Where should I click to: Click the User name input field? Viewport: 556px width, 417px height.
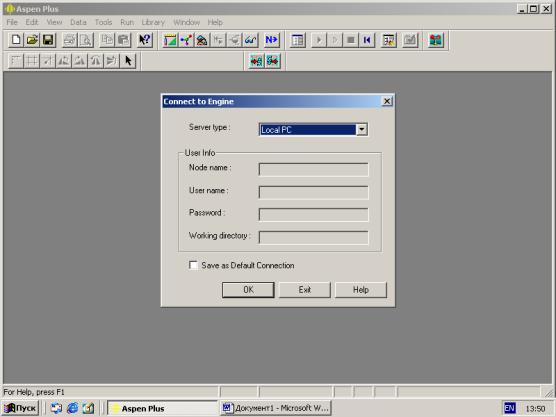pos(313,192)
